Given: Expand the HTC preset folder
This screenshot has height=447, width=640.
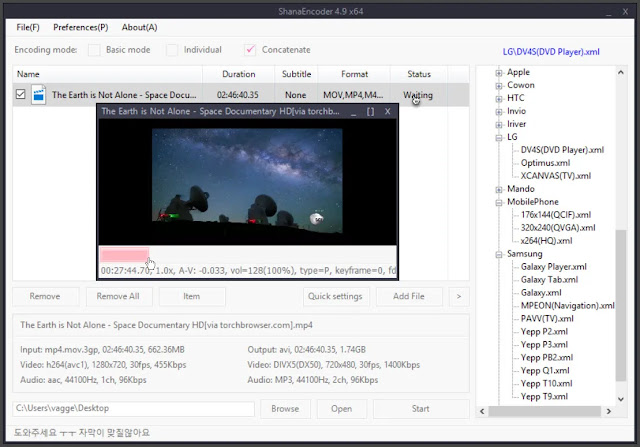Looking at the screenshot, I should (x=498, y=99).
